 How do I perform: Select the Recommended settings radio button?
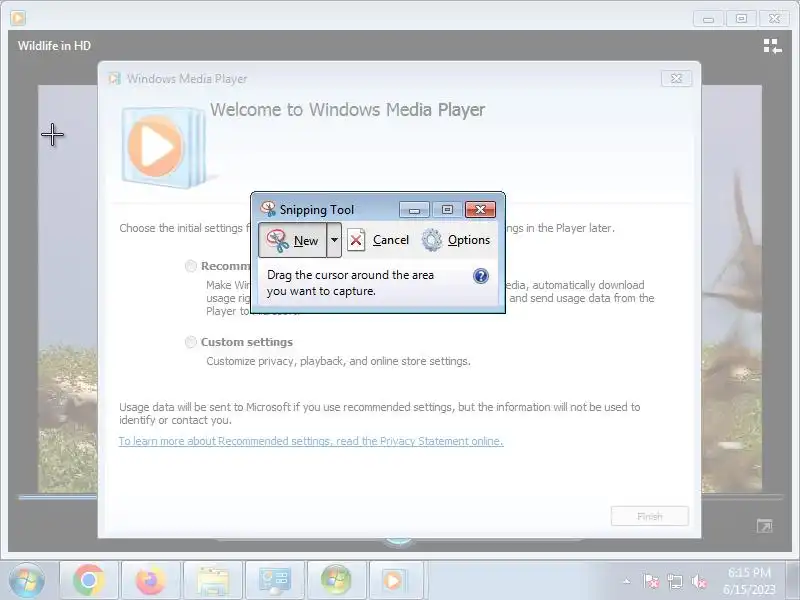tap(191, 266)
